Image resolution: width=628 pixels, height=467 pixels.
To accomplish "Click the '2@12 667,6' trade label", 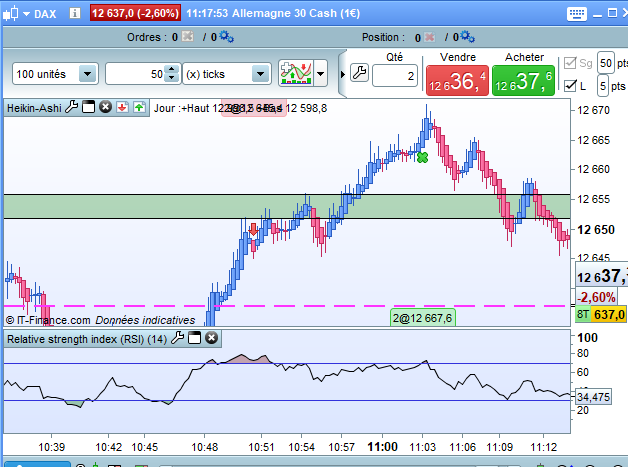I will [x=423, y=318].
